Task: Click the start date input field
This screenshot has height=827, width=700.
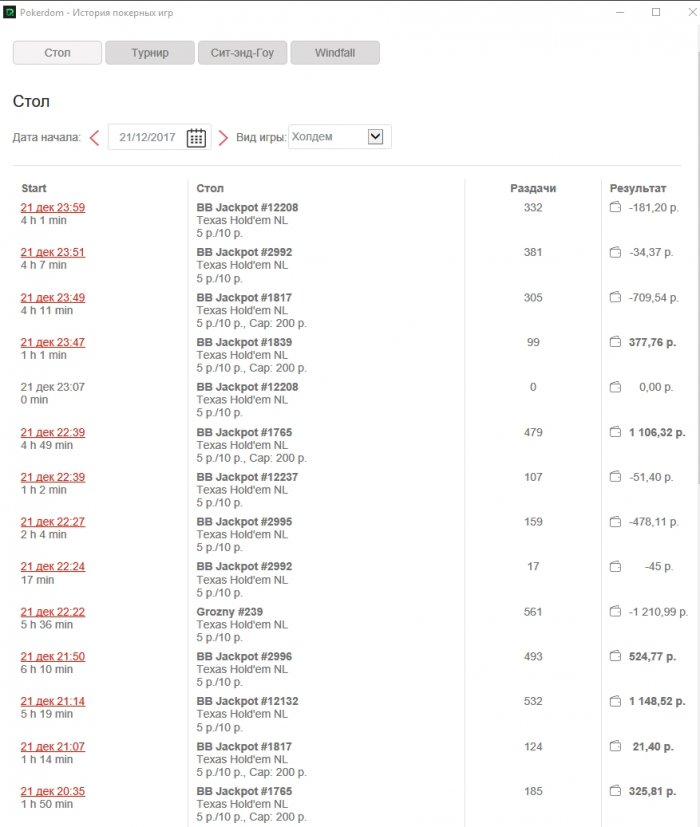Action: [x=147, y=138]
